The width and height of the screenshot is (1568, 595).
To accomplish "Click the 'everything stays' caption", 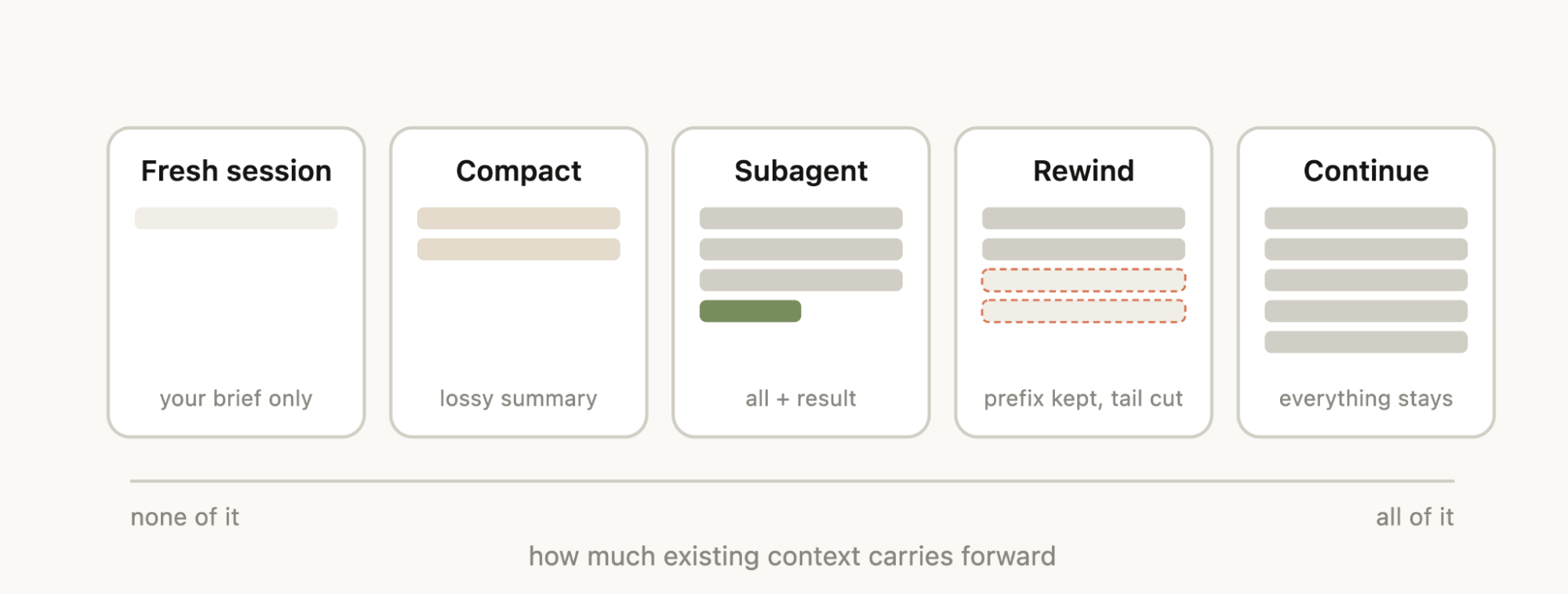I will (1366, 399).
